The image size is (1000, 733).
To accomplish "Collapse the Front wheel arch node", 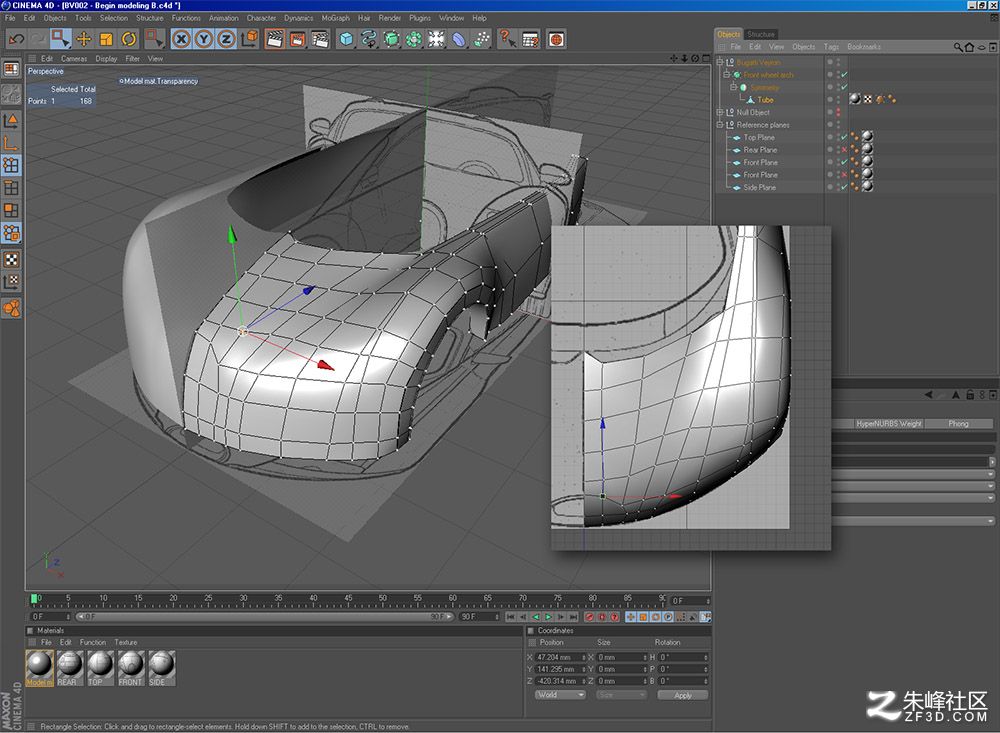I will click(x=726, y=75).
